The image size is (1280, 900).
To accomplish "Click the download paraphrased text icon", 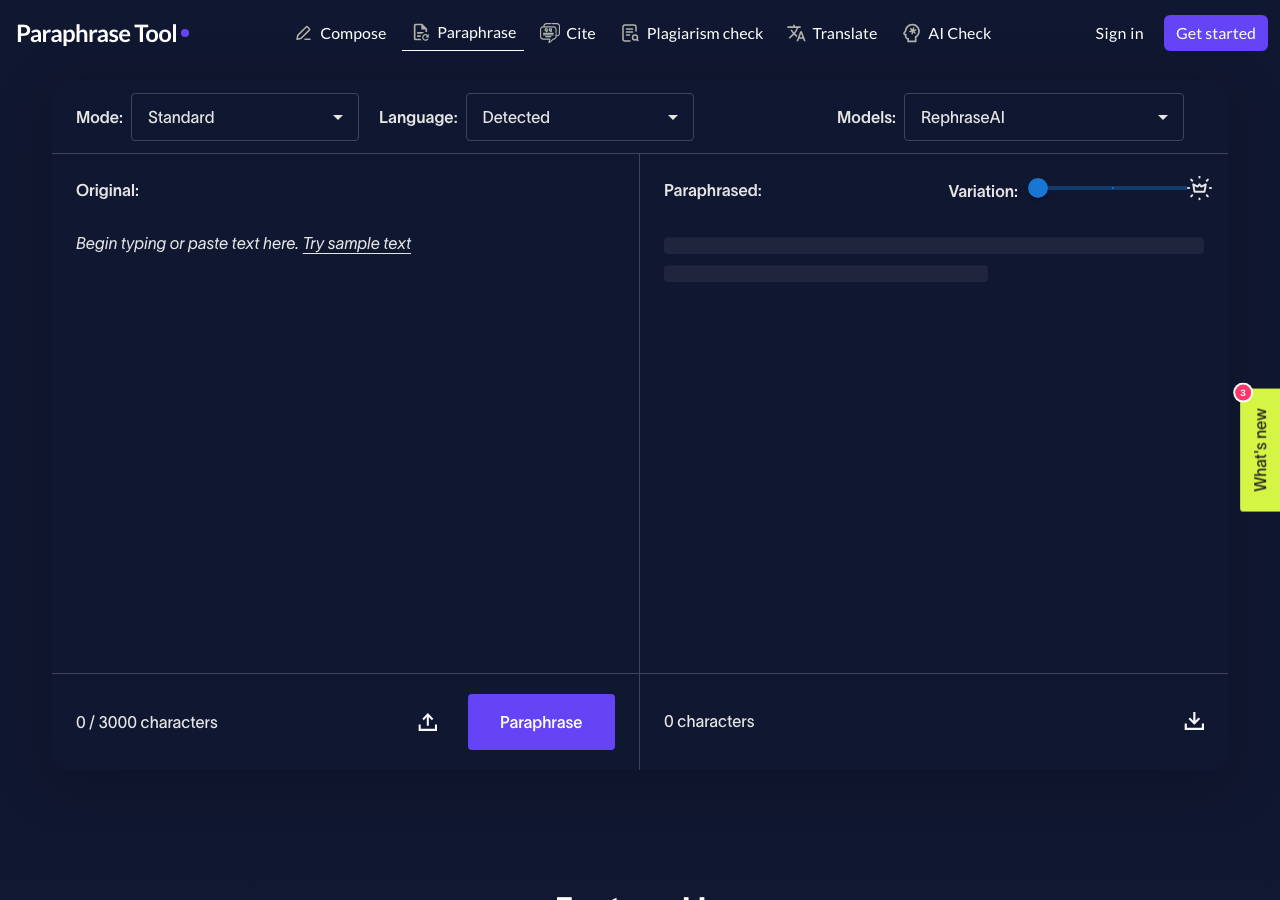I will coord(1194,721).
